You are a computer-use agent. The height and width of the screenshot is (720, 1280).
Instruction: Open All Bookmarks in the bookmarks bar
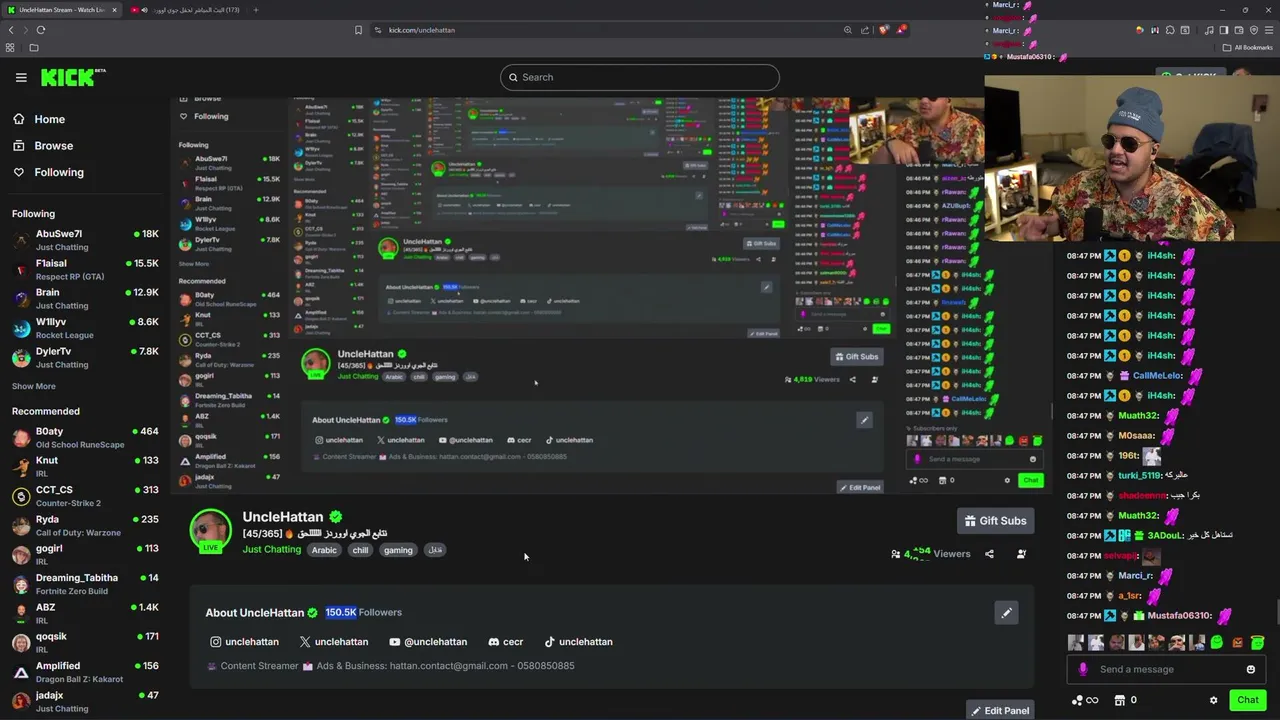1247,48
